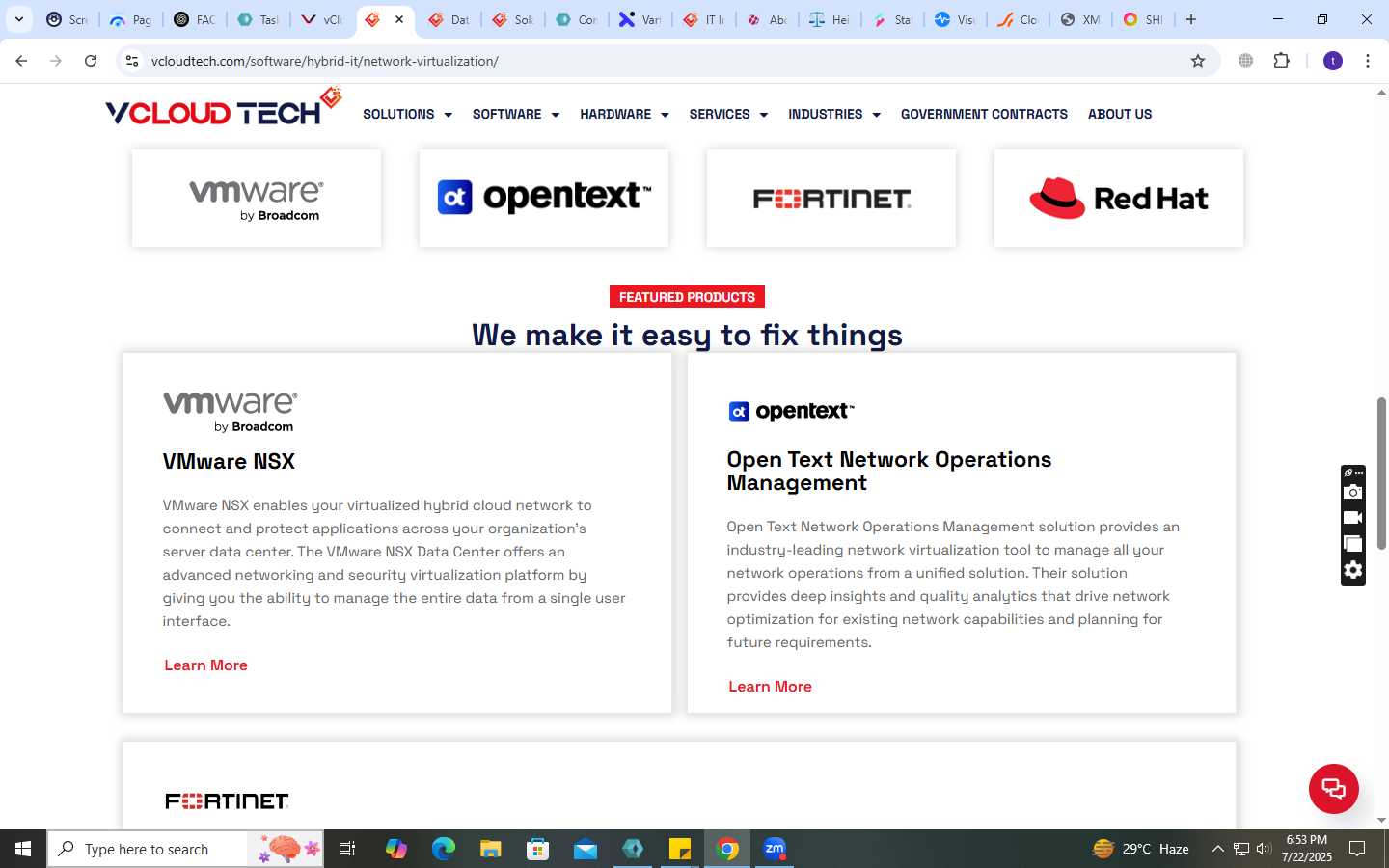
Task: Click the taskbar search box
Action: [185, 849]
